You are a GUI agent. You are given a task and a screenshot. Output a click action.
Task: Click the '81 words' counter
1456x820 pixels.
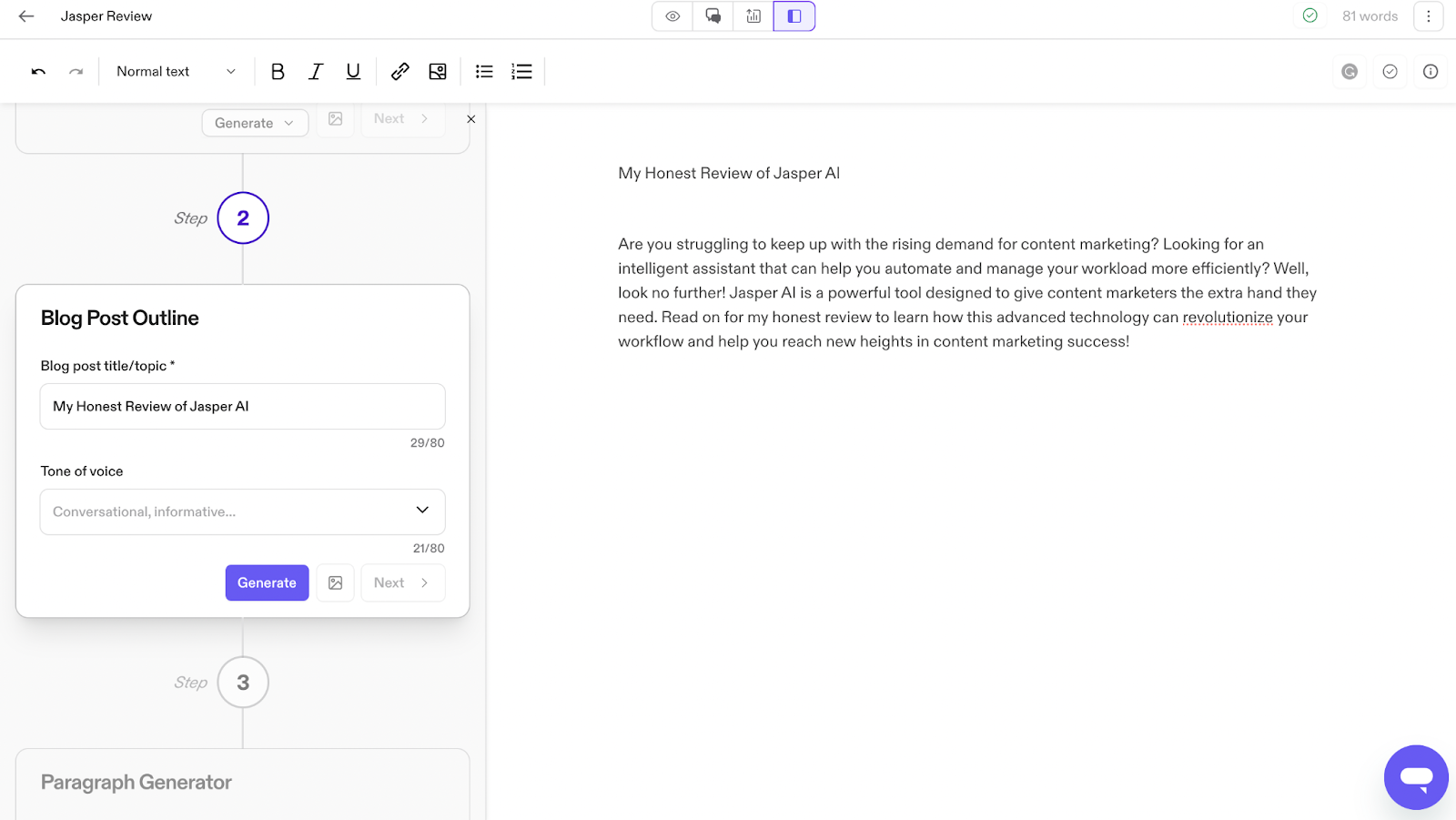(1370, 16)
